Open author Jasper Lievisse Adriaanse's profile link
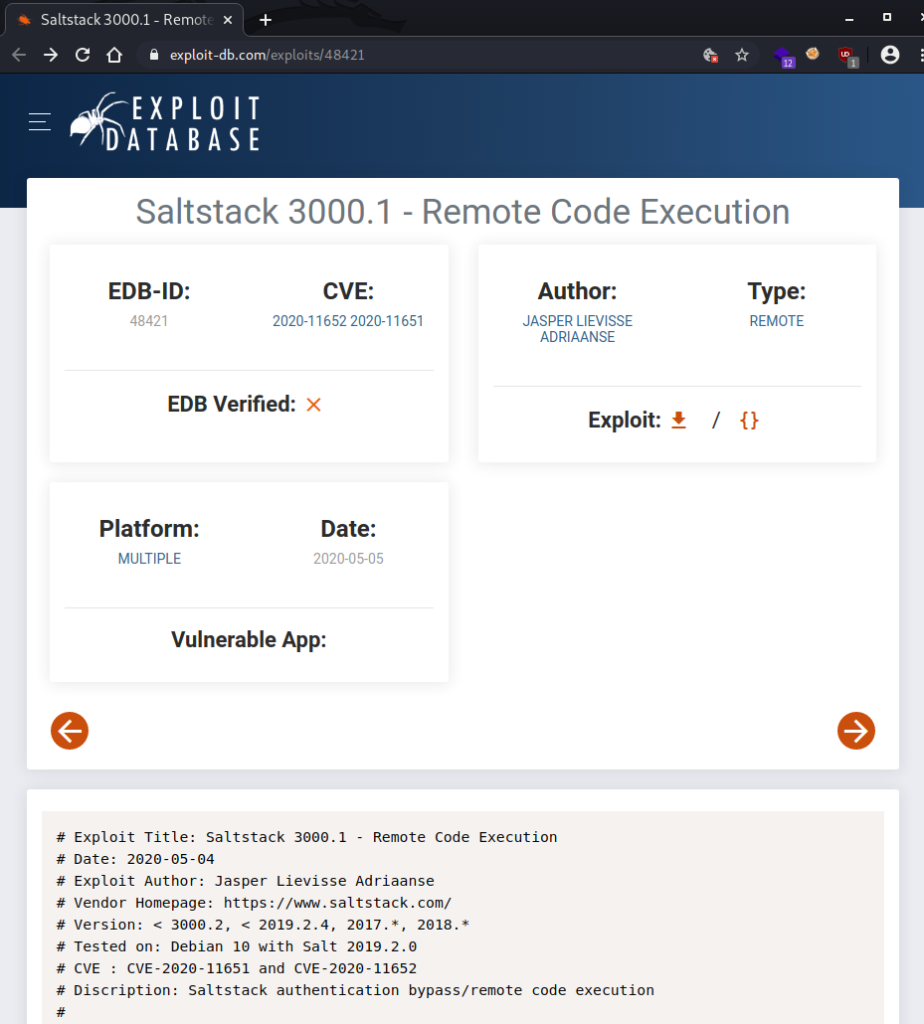The image size is (924, 1024). click(577, 328)
